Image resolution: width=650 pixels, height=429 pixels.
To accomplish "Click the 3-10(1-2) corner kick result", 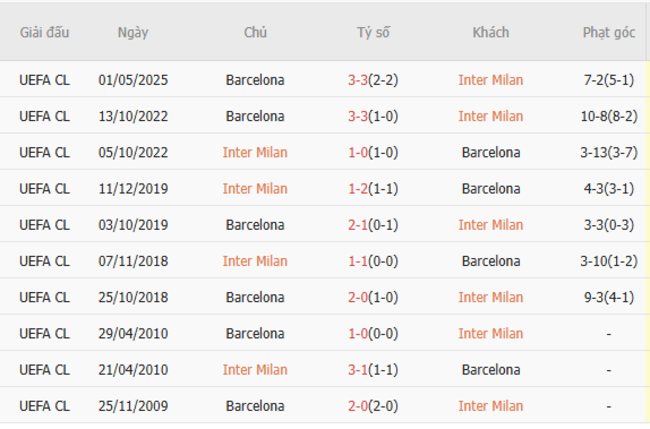I will coord(609,261).
